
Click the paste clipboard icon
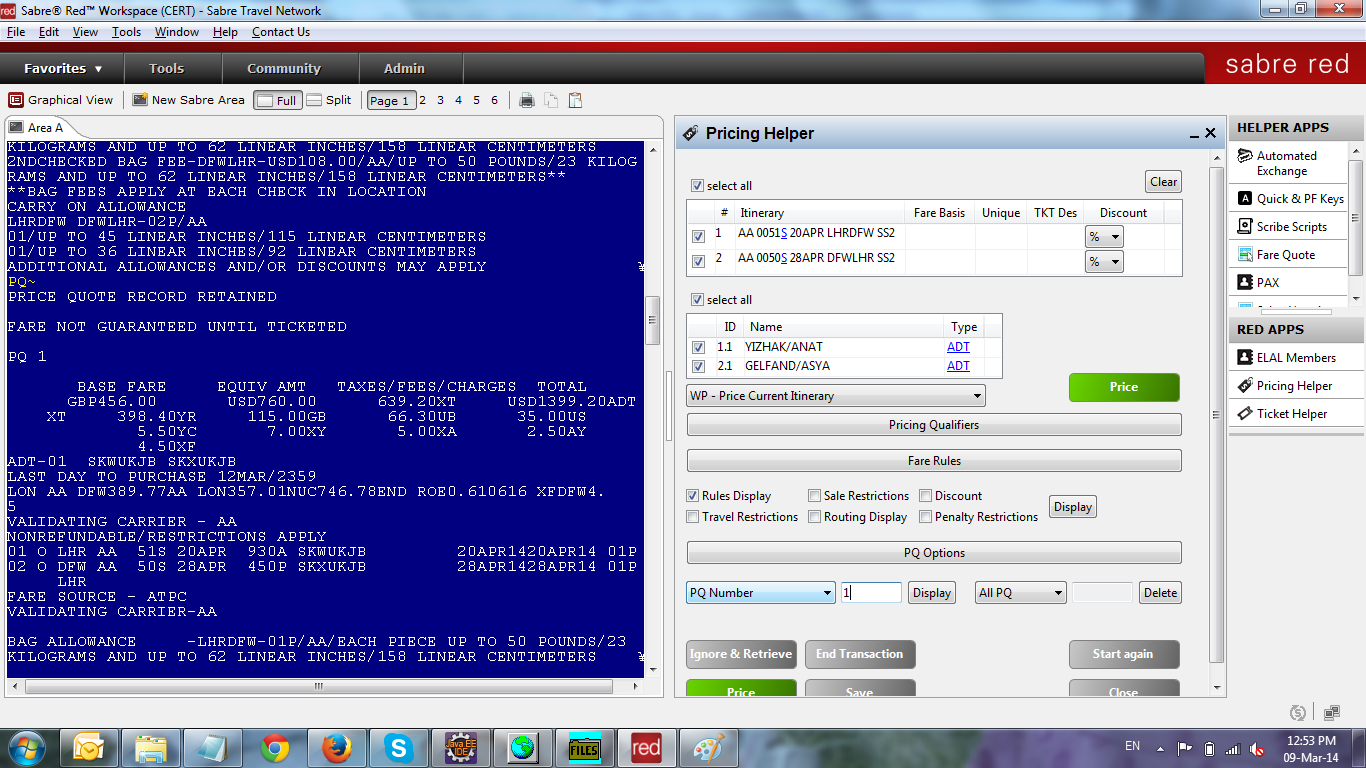[575, 100]
